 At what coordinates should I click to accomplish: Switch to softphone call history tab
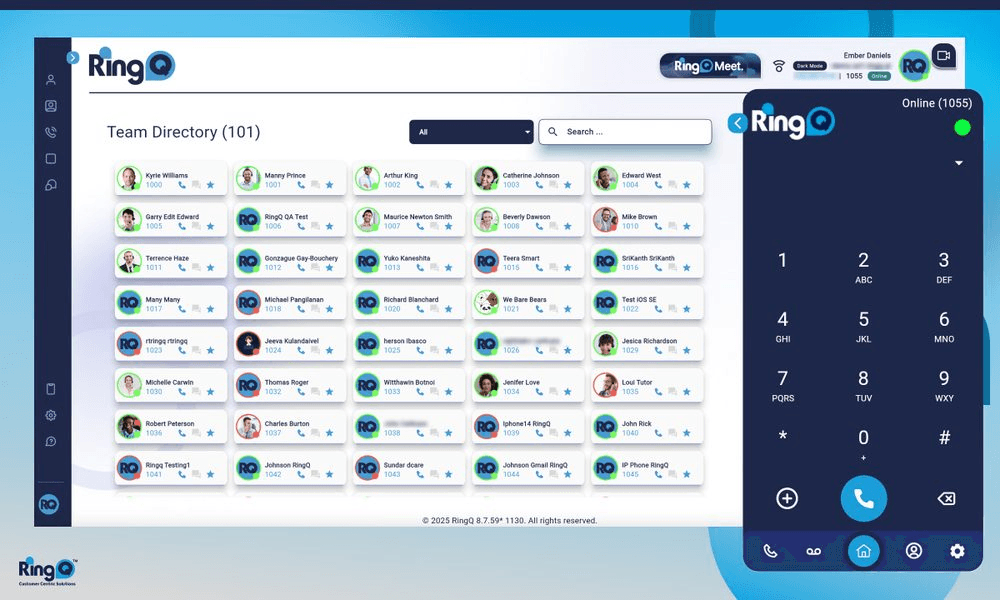pyautogui.click(x=770, y=551)
